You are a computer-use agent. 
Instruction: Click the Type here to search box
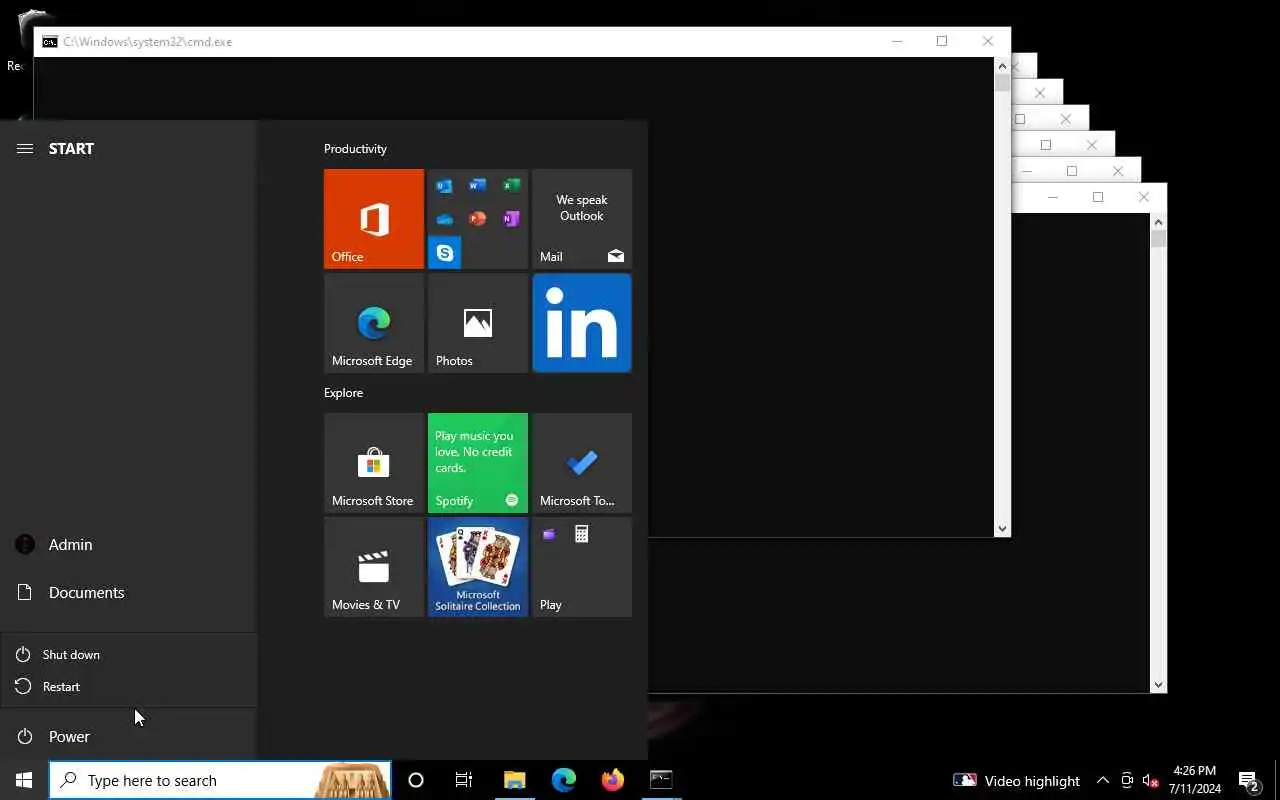click(x=220, y=780)
